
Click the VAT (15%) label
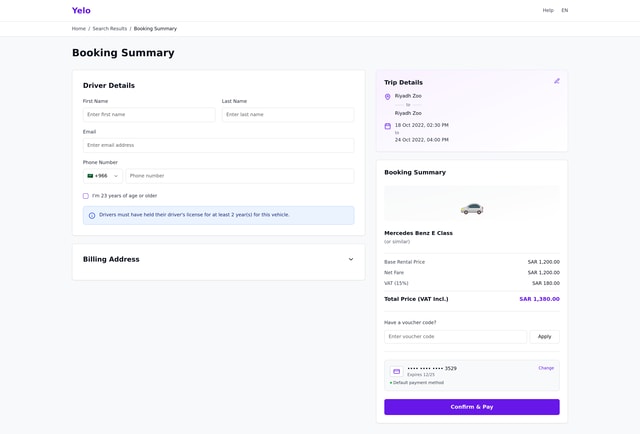(x=396, y=283)
